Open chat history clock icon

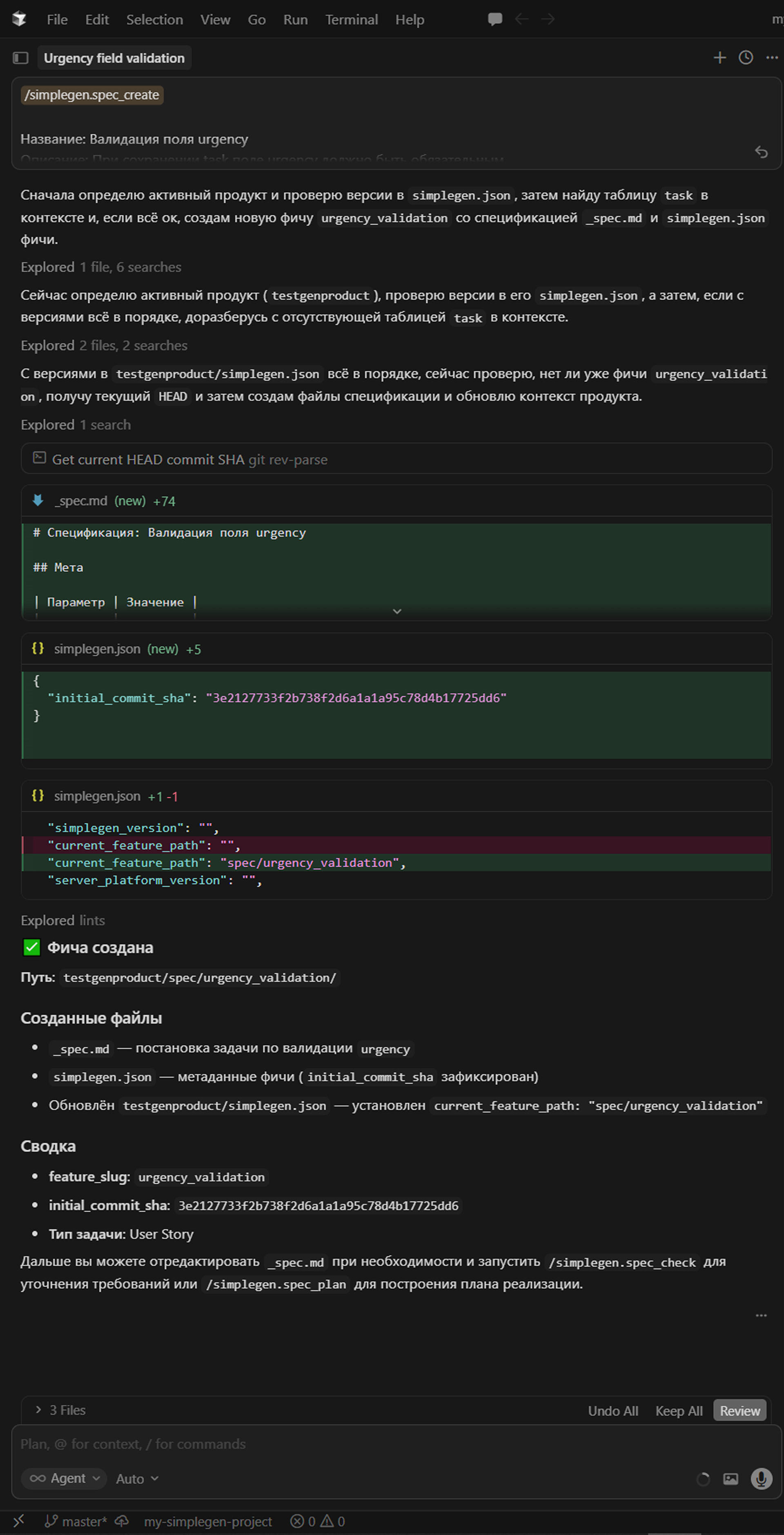(x=746, y=58)
